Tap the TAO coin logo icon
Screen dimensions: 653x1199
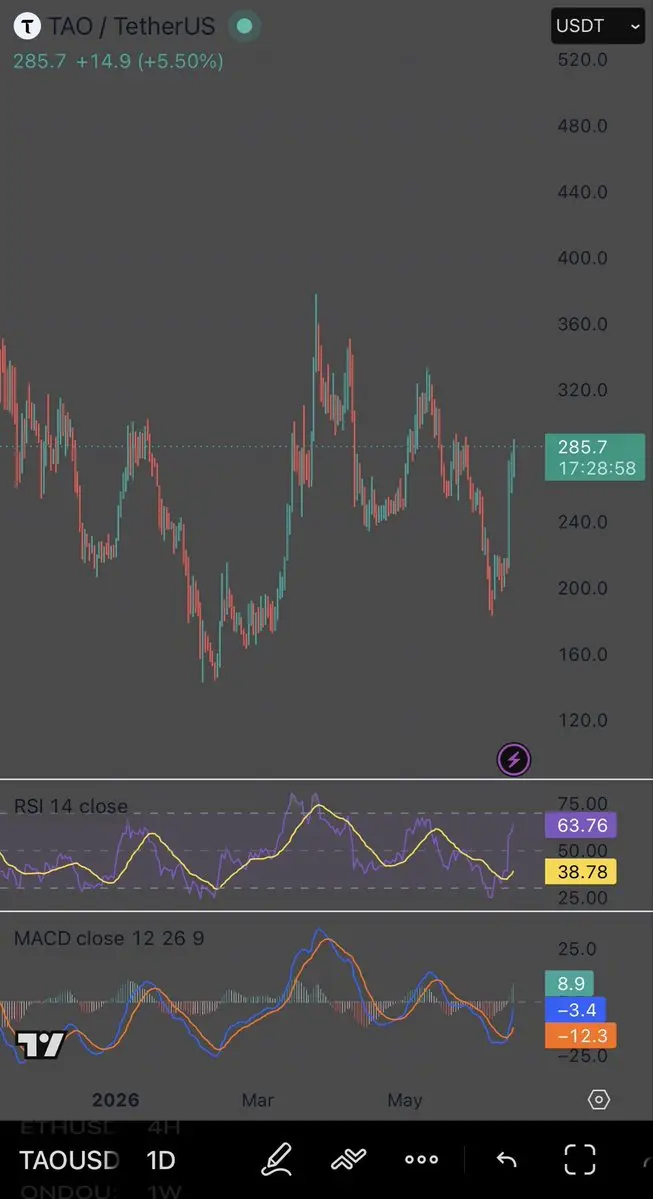[28, 26]
